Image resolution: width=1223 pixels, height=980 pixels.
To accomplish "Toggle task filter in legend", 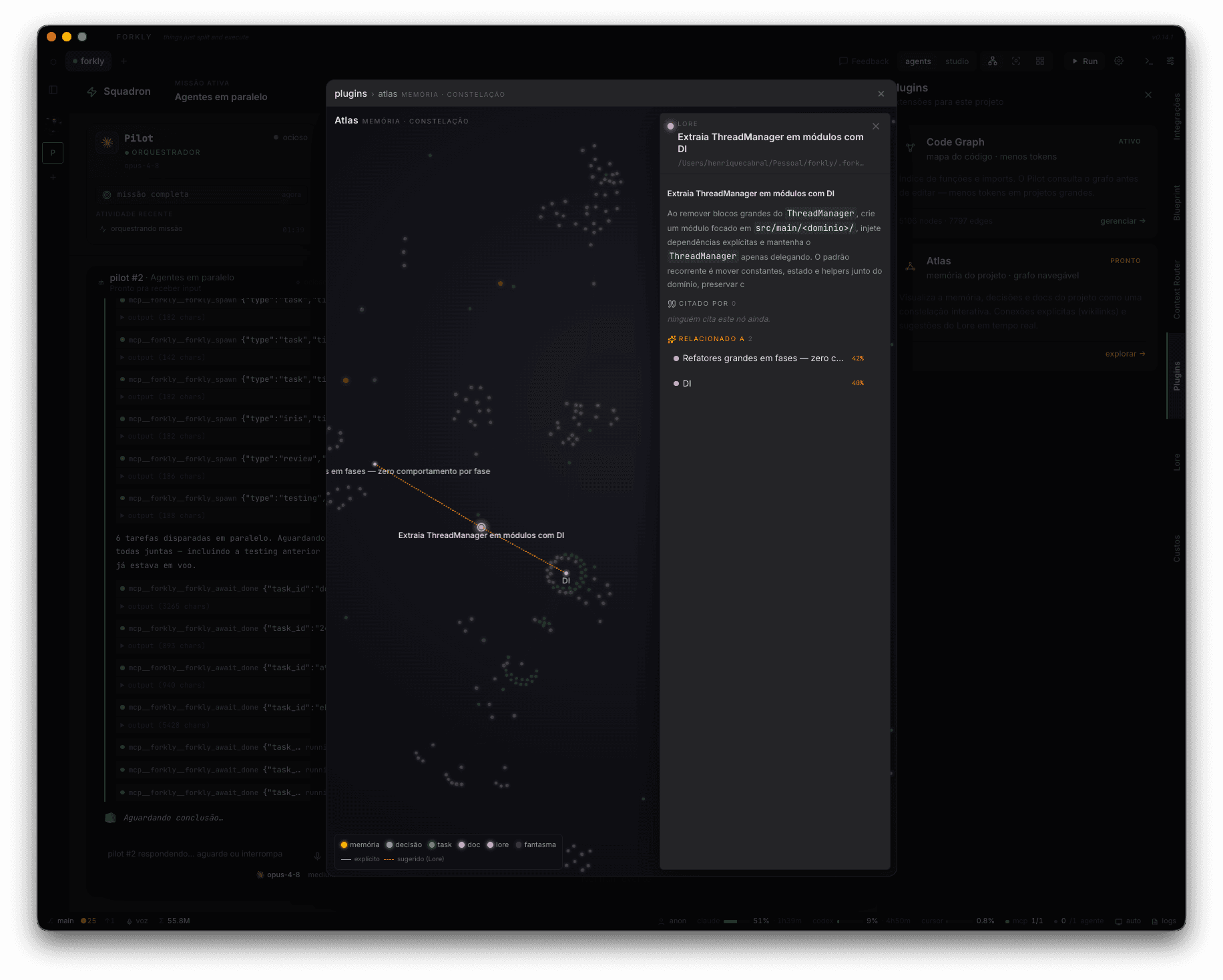I will 440,844.
